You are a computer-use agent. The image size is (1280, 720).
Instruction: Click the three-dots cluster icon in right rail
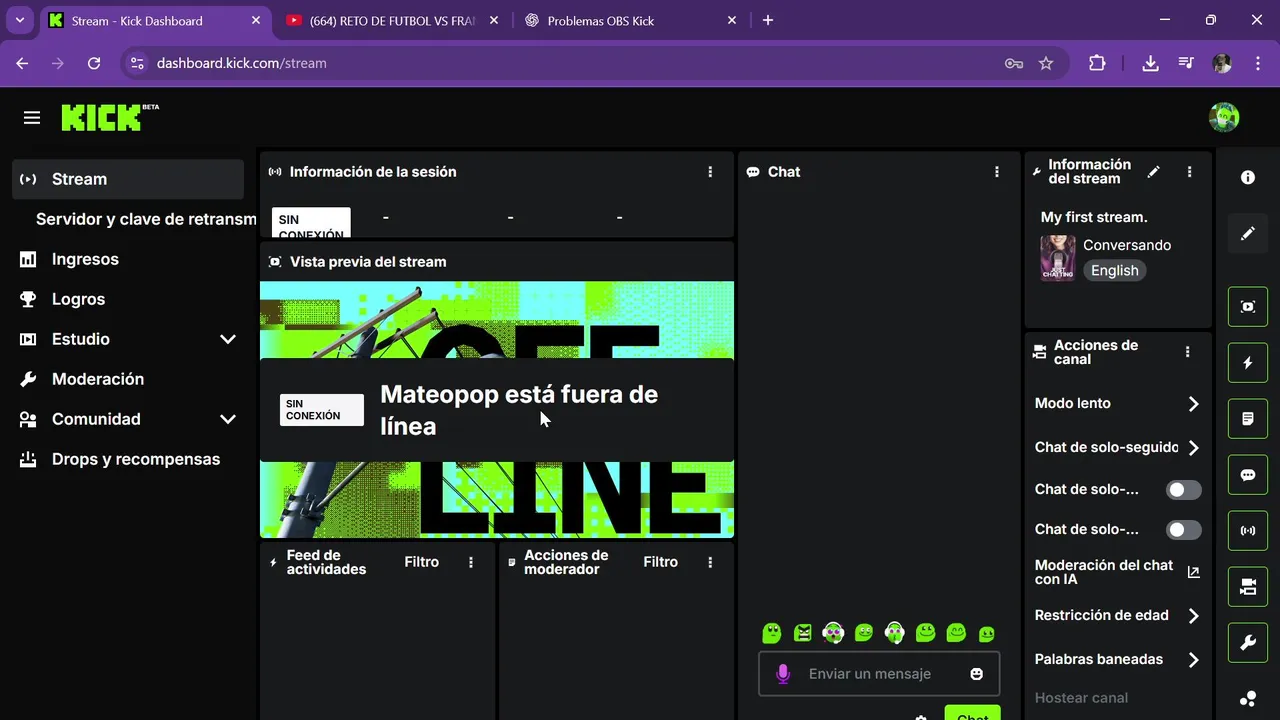(1248, 699)
